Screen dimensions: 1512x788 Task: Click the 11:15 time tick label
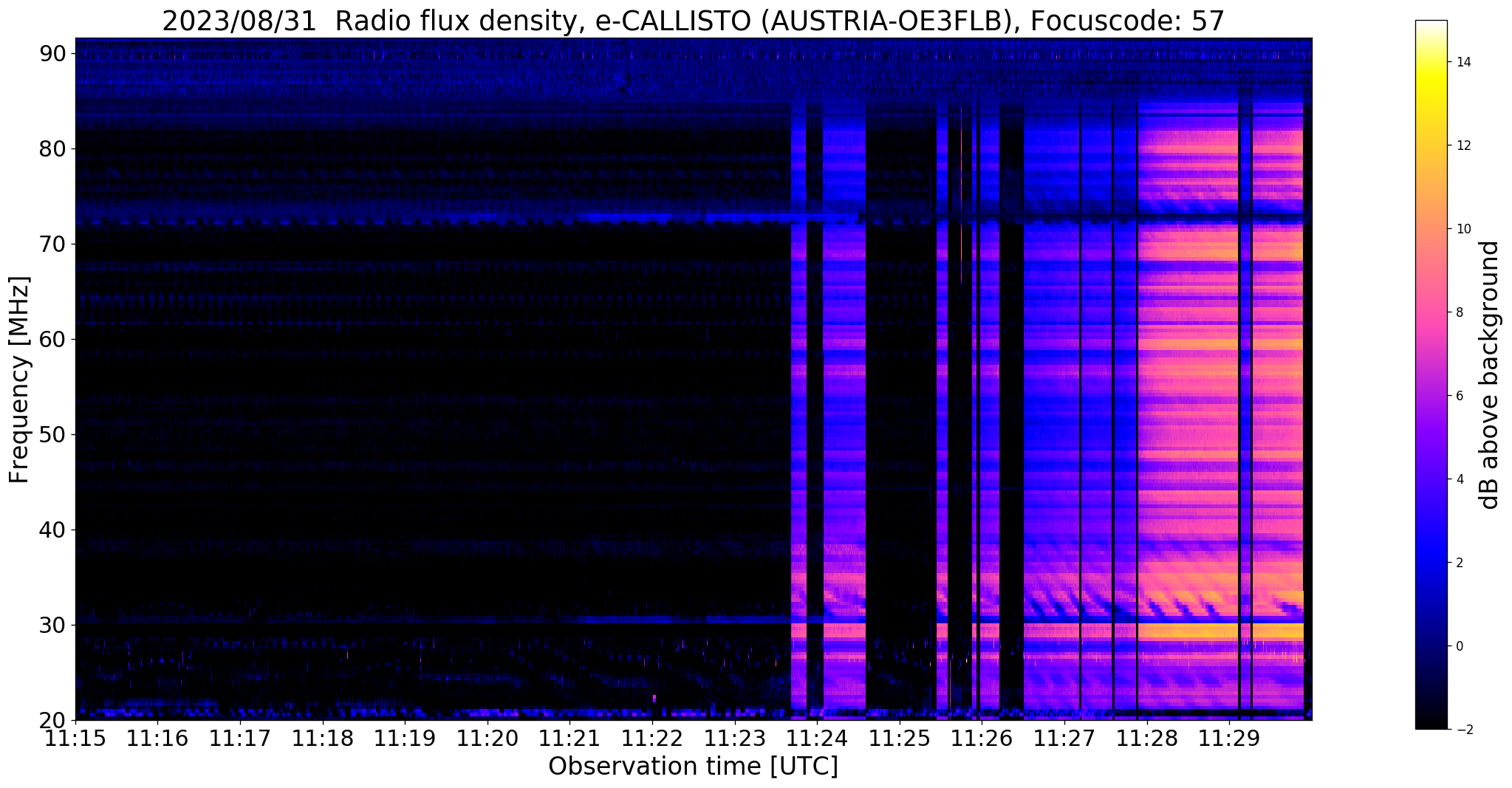tap(75, 739)
